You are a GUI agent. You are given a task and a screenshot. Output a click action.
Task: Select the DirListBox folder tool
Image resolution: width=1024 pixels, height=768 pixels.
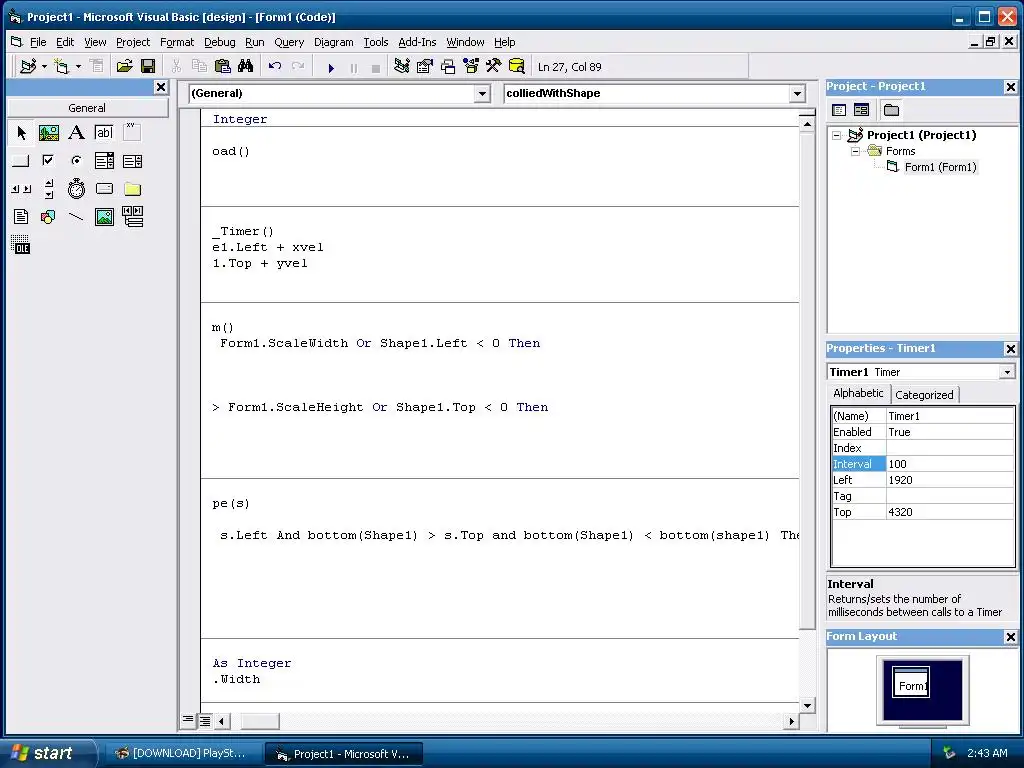click(133, 189)
